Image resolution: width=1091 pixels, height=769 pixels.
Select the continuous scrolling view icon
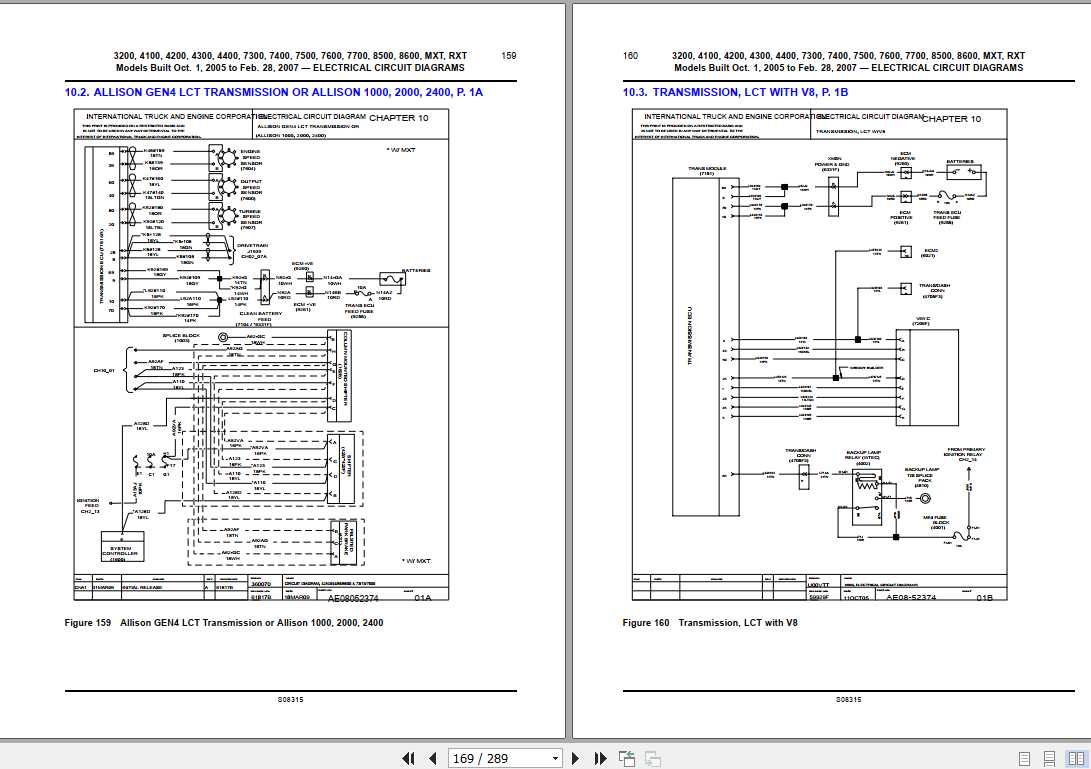1049,758
